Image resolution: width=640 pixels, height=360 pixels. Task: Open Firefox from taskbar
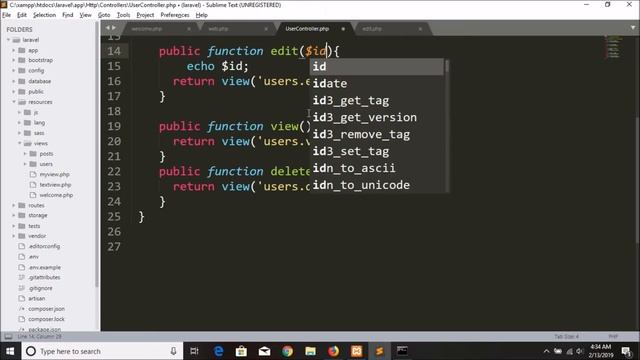pos(333,351)
